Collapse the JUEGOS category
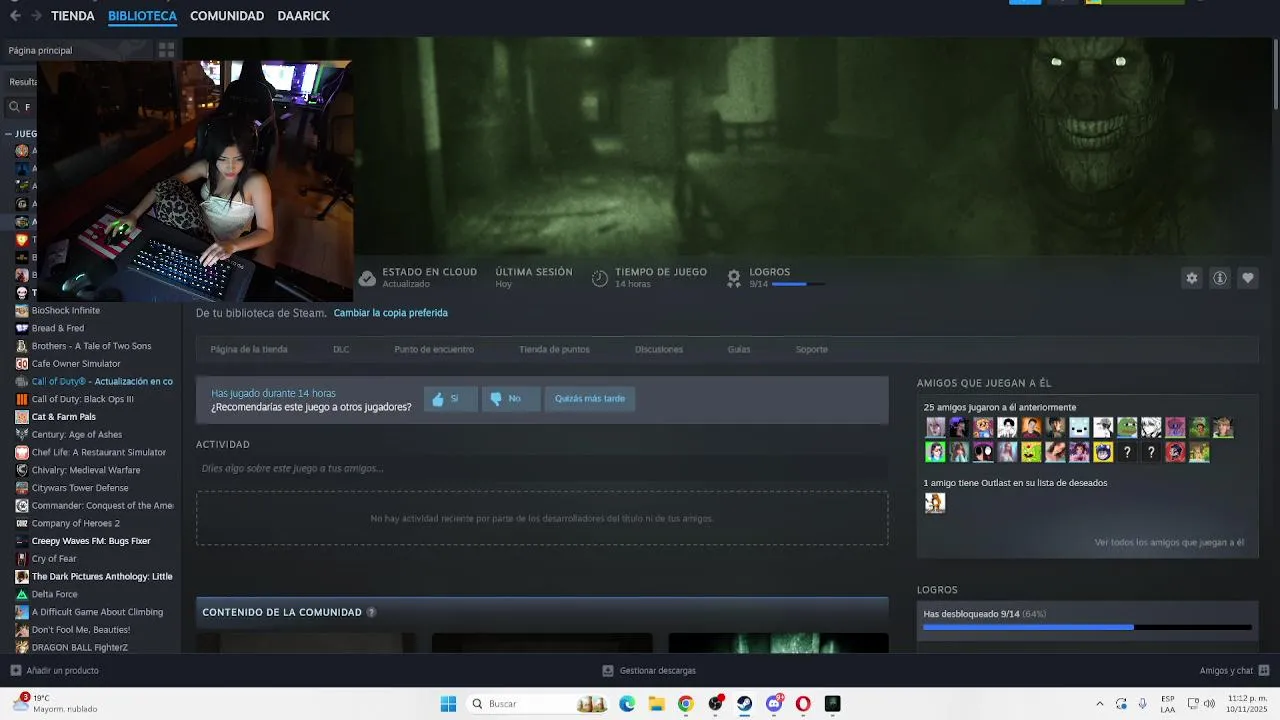The image size is (1280, 720). click(x=8, y=133)
